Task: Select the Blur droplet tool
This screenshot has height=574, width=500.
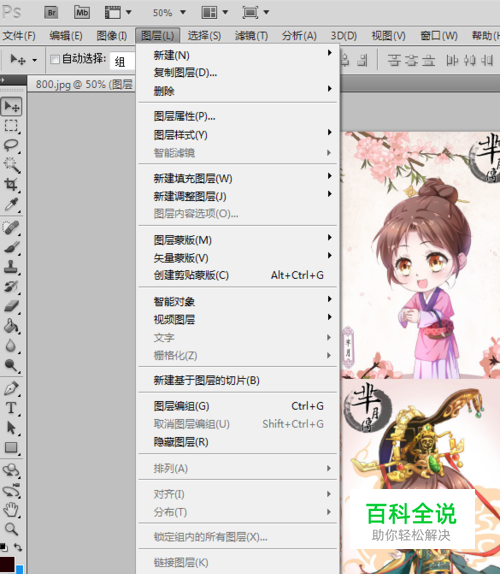Action: coord(11,345)
